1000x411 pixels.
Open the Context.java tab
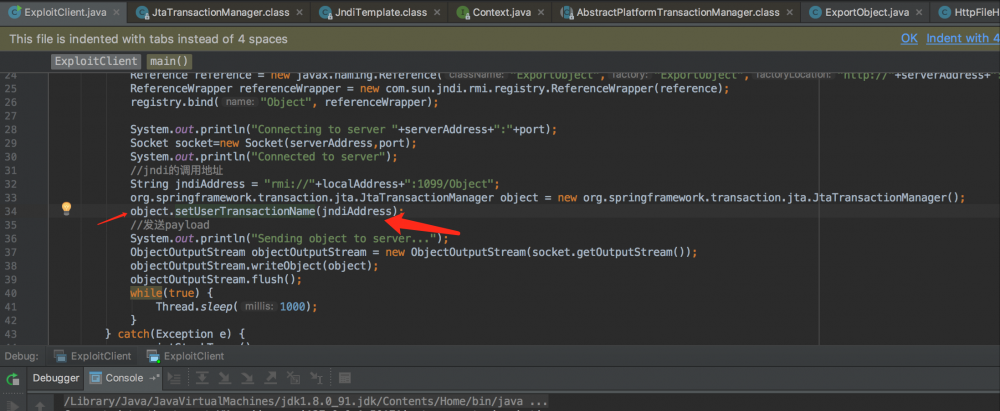499,12
